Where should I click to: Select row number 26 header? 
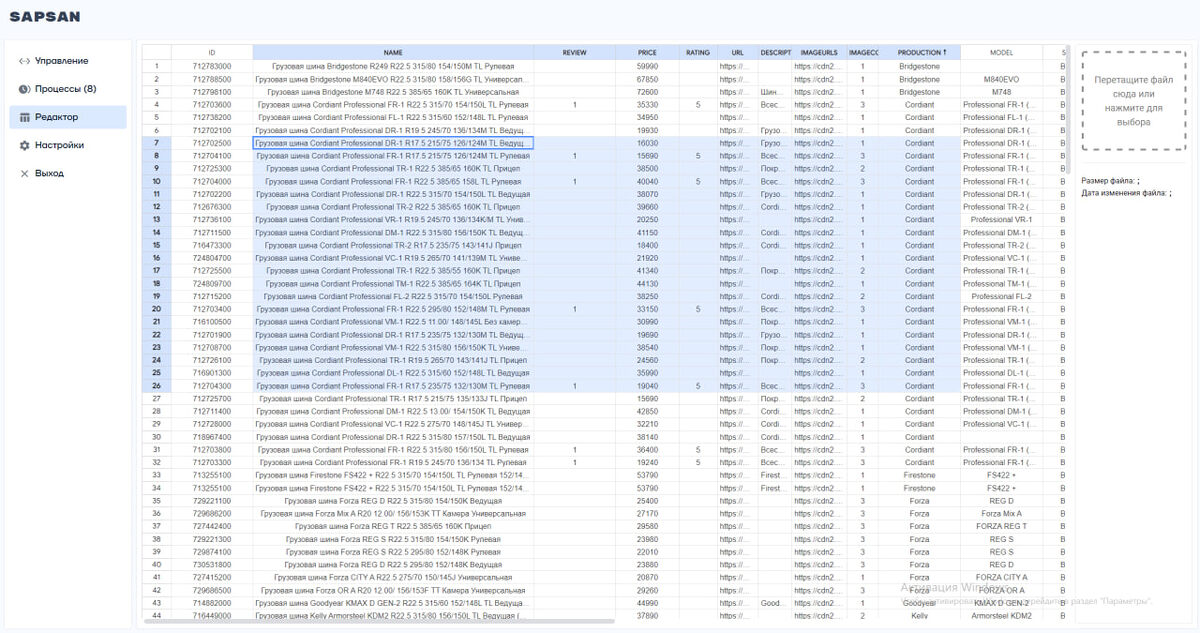(x=156, y=386)
